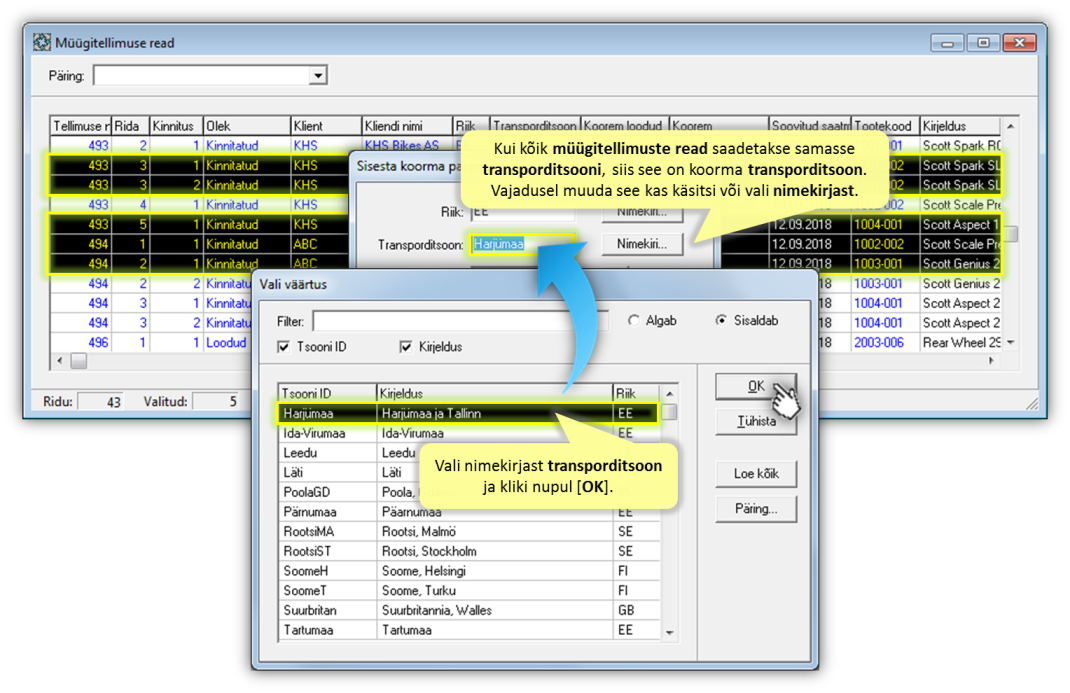Select the Sisaldab radio button

[x=721, y=321]
